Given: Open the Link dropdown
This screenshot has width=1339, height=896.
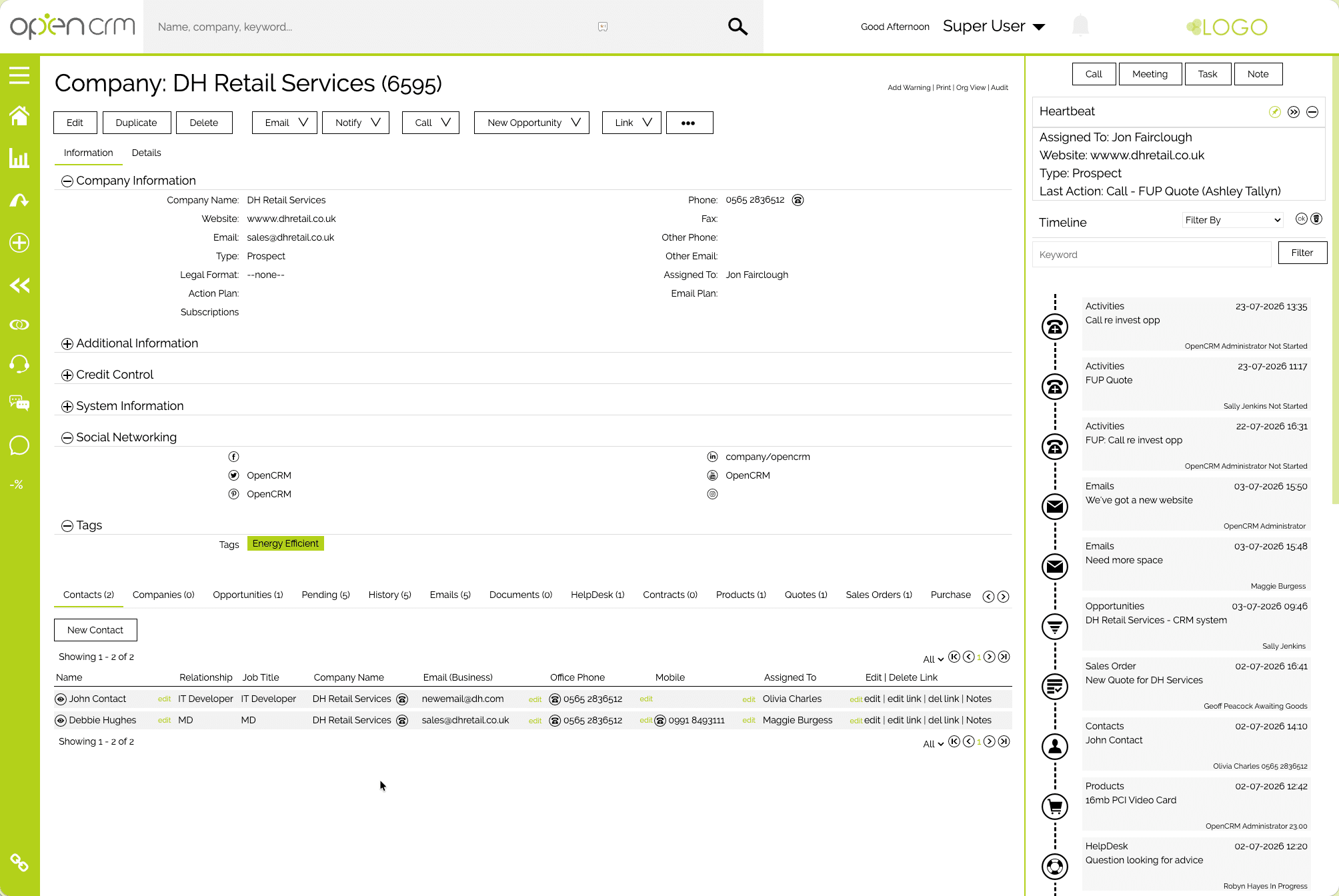Looking at the screenshot, I should (631, 123).
